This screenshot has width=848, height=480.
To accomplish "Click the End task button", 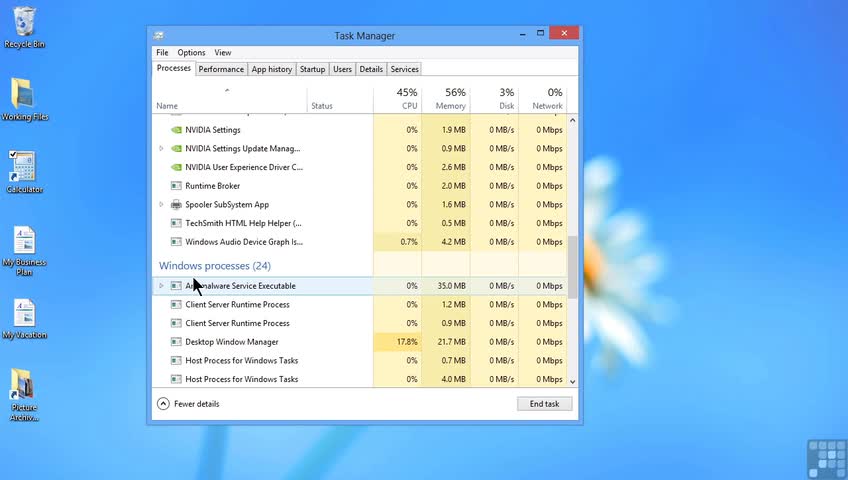I will [545, 404].
